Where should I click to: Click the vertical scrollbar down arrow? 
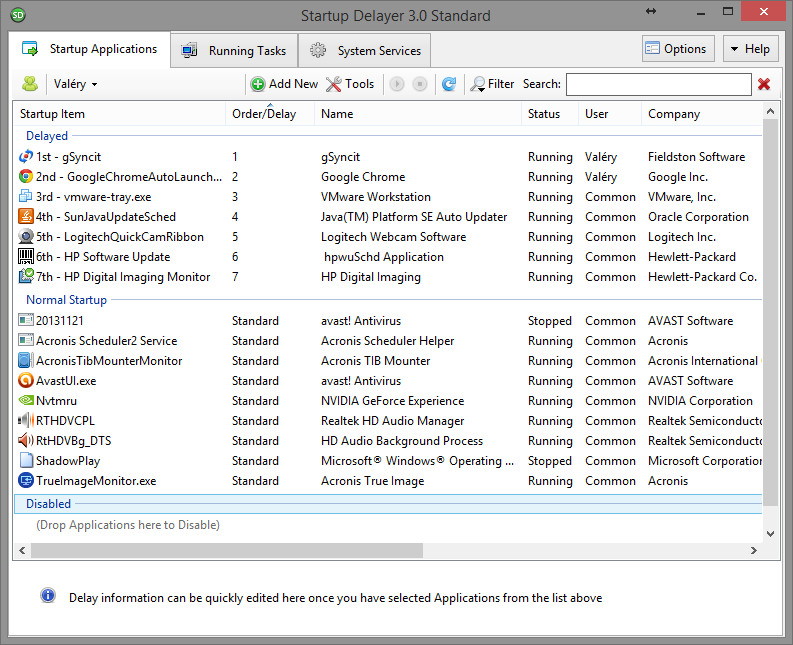(770, 533)
